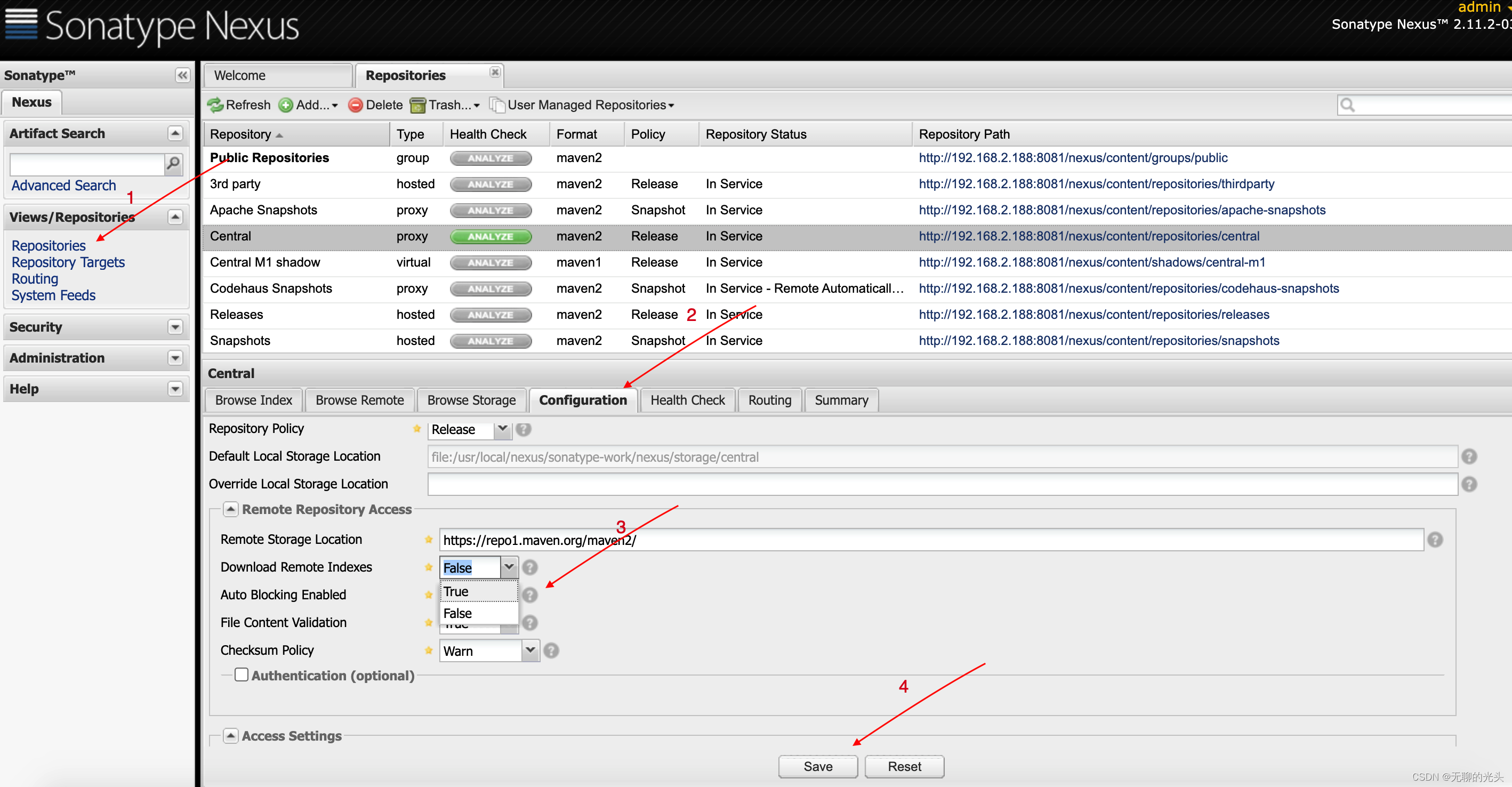Open the Browse Remote tab

tap(360, 400)
